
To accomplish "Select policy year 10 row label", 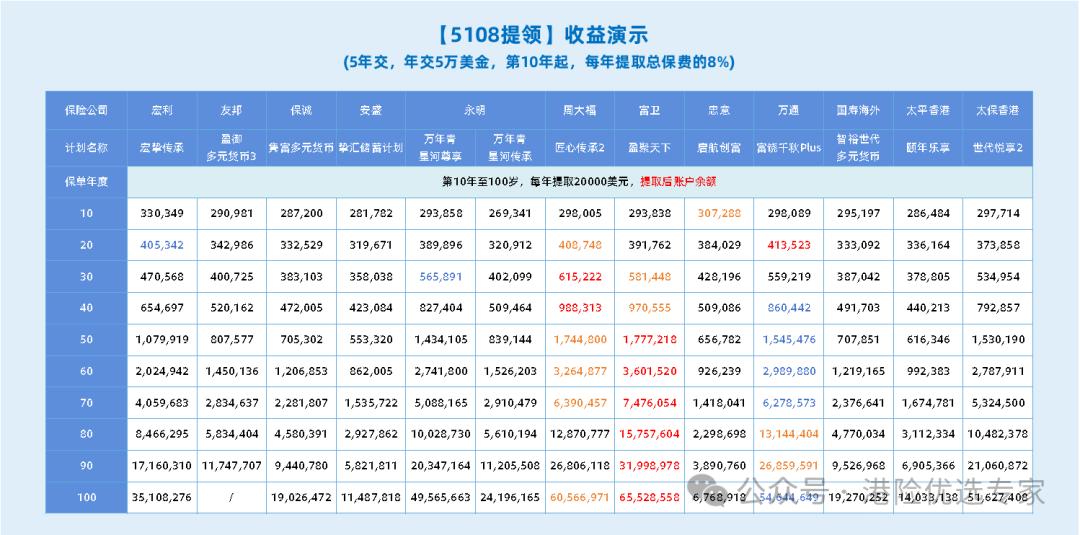I will [x=86, y=213].
